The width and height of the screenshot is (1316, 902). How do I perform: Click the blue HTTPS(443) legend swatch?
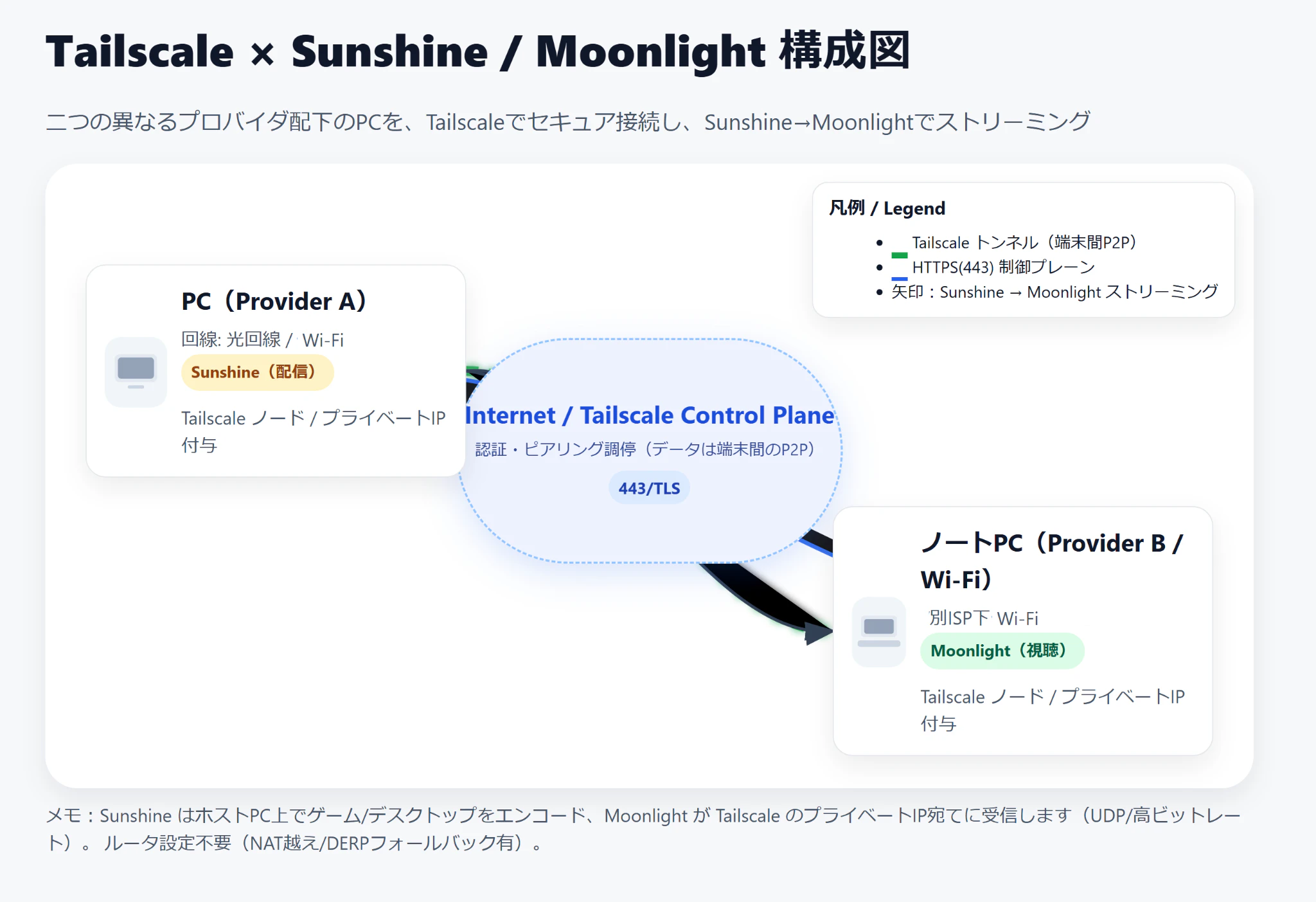tap(899, 278)
